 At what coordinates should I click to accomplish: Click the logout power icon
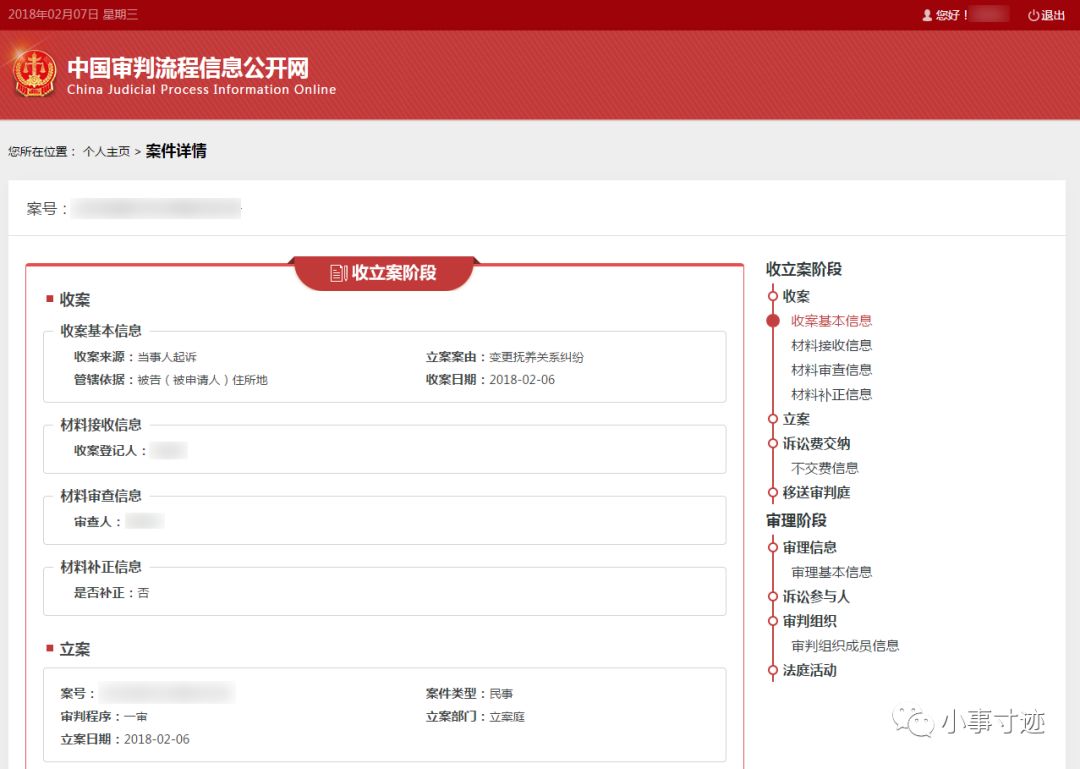click(1034, 15)
